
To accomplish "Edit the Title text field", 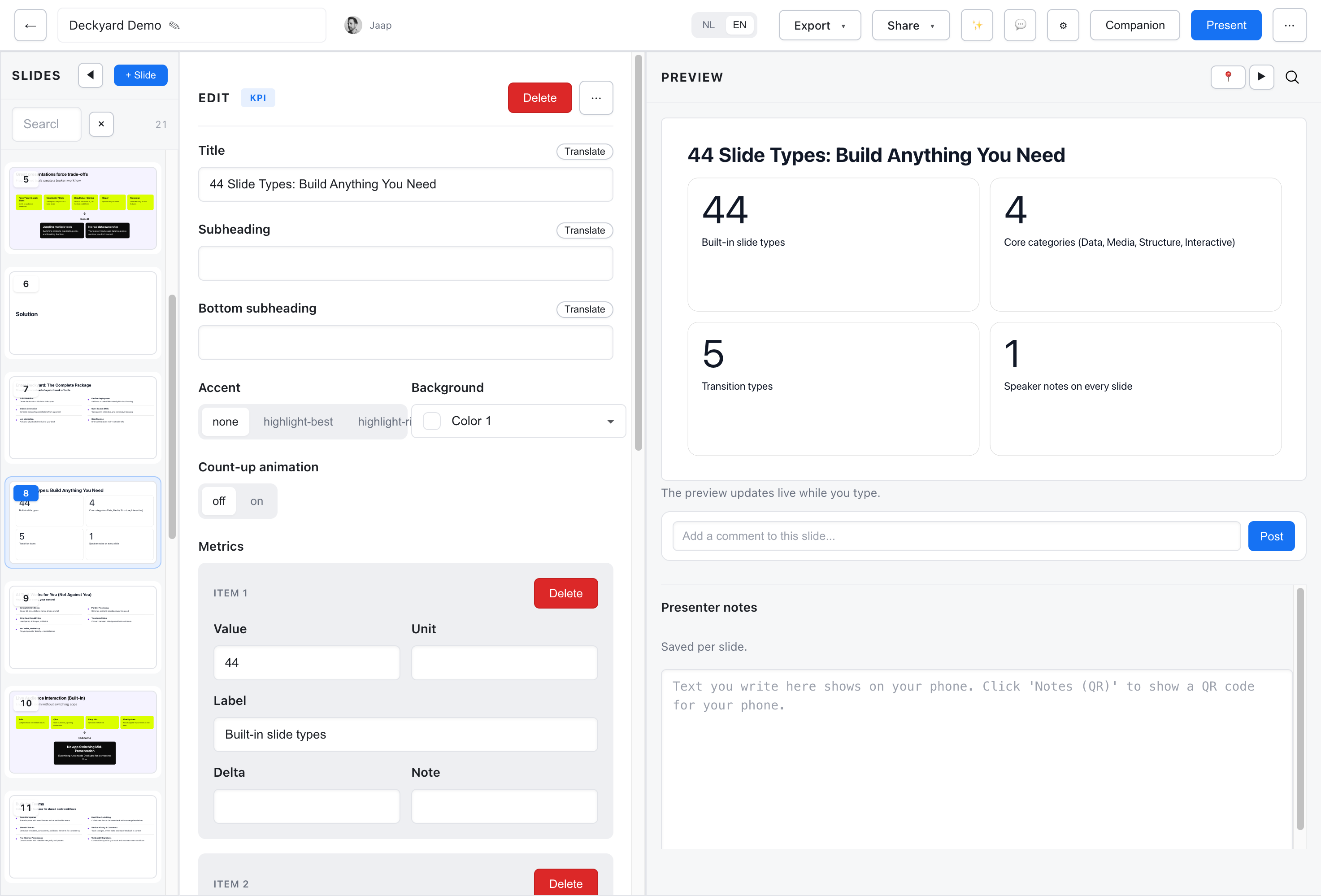I will pos(405,184).
